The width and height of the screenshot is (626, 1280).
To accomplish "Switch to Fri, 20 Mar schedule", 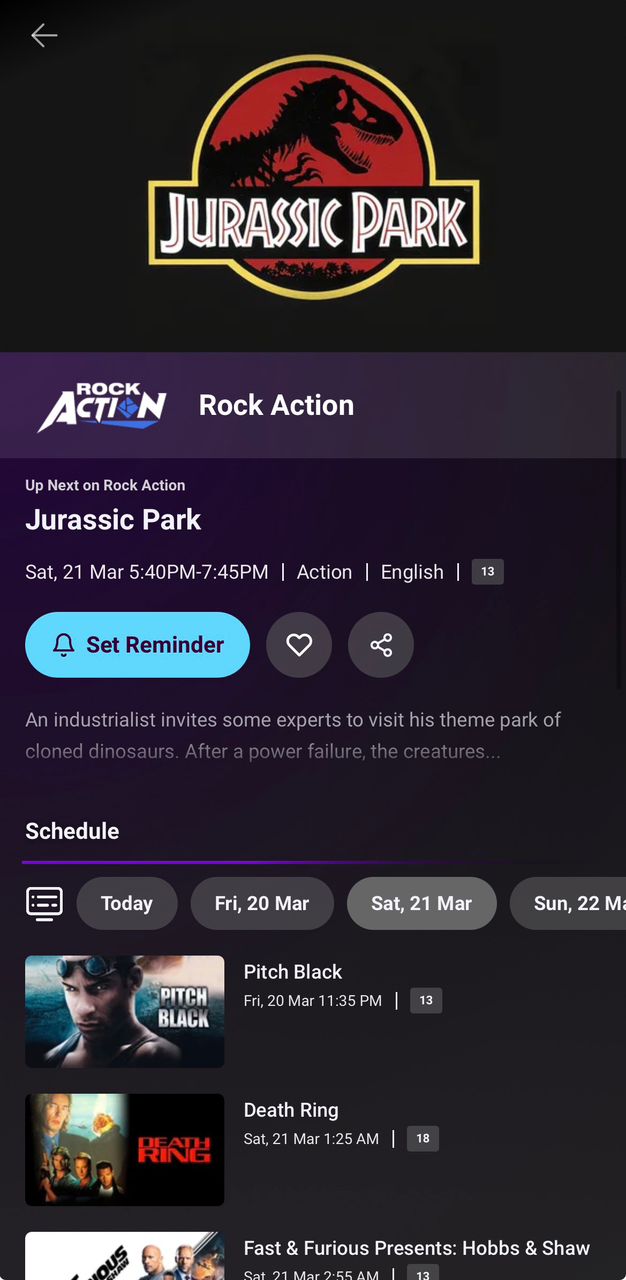I will point(262,903).
